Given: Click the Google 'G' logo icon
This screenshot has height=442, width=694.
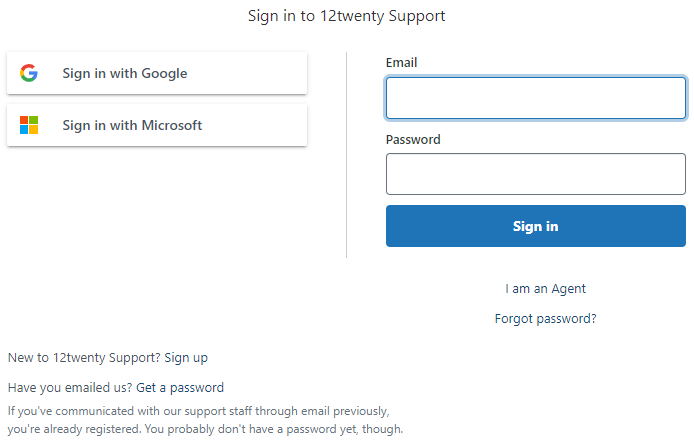Looking at the screenshot, I should [x=29, y=73].
